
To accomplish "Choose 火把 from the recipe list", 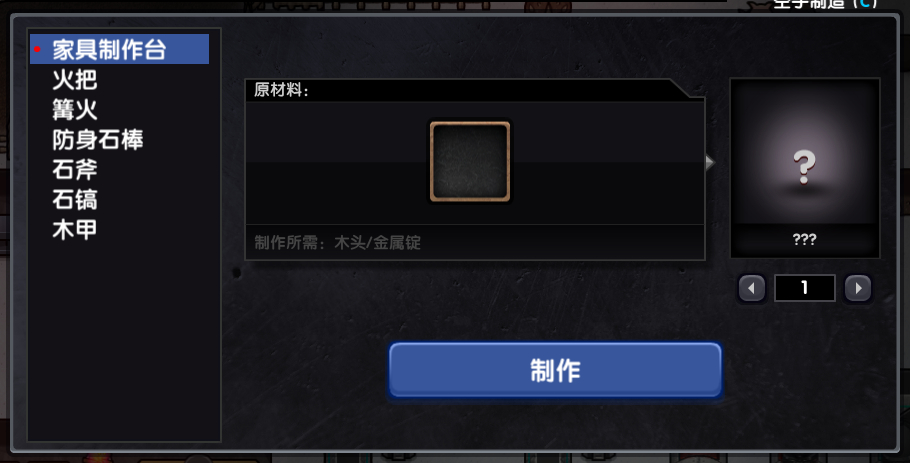I will (x=74, y=79).
